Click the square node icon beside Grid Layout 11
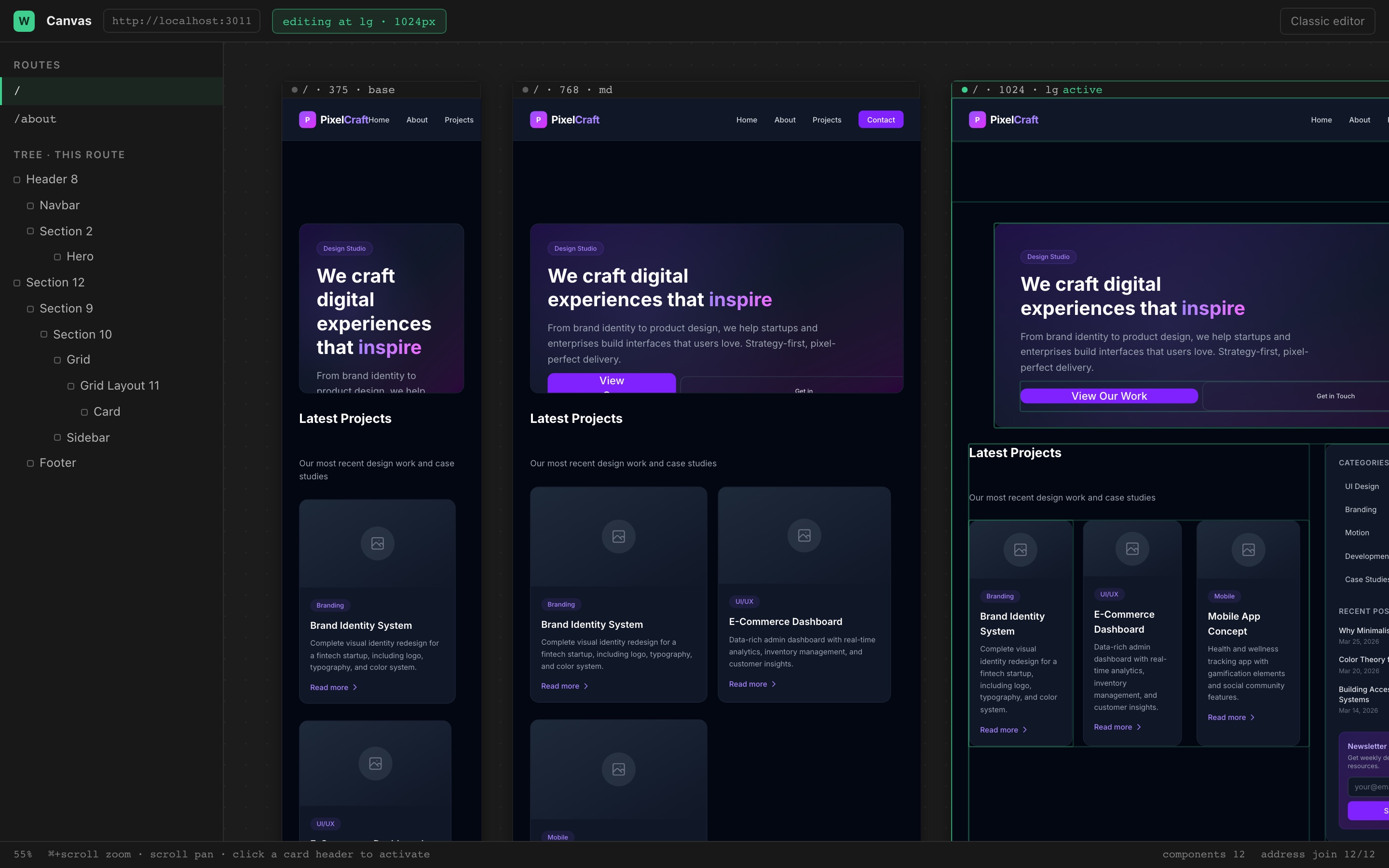1389x868 pixels. pos(70,386)
